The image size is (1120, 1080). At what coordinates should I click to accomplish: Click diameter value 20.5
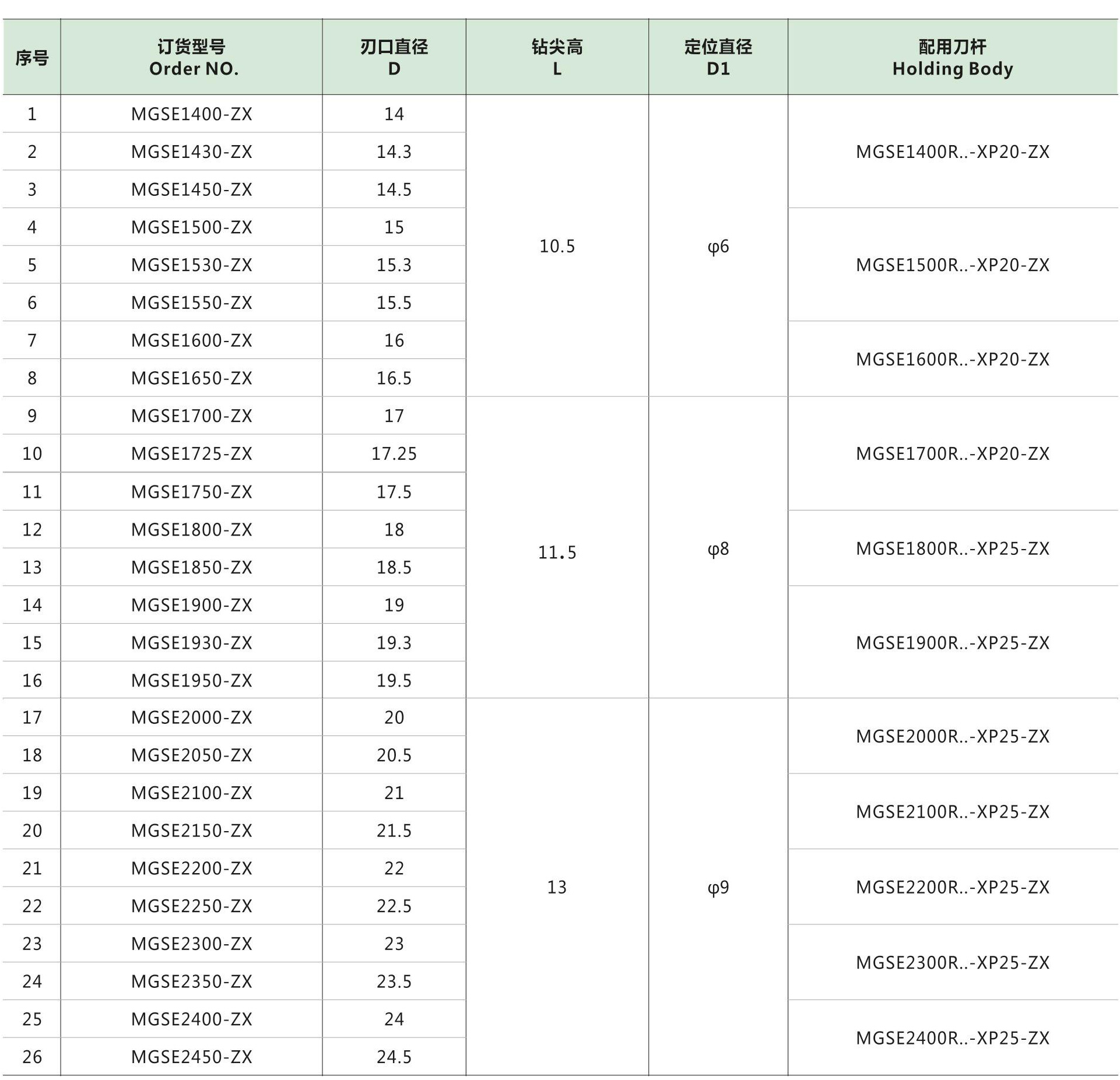click(x=394, y=755)
